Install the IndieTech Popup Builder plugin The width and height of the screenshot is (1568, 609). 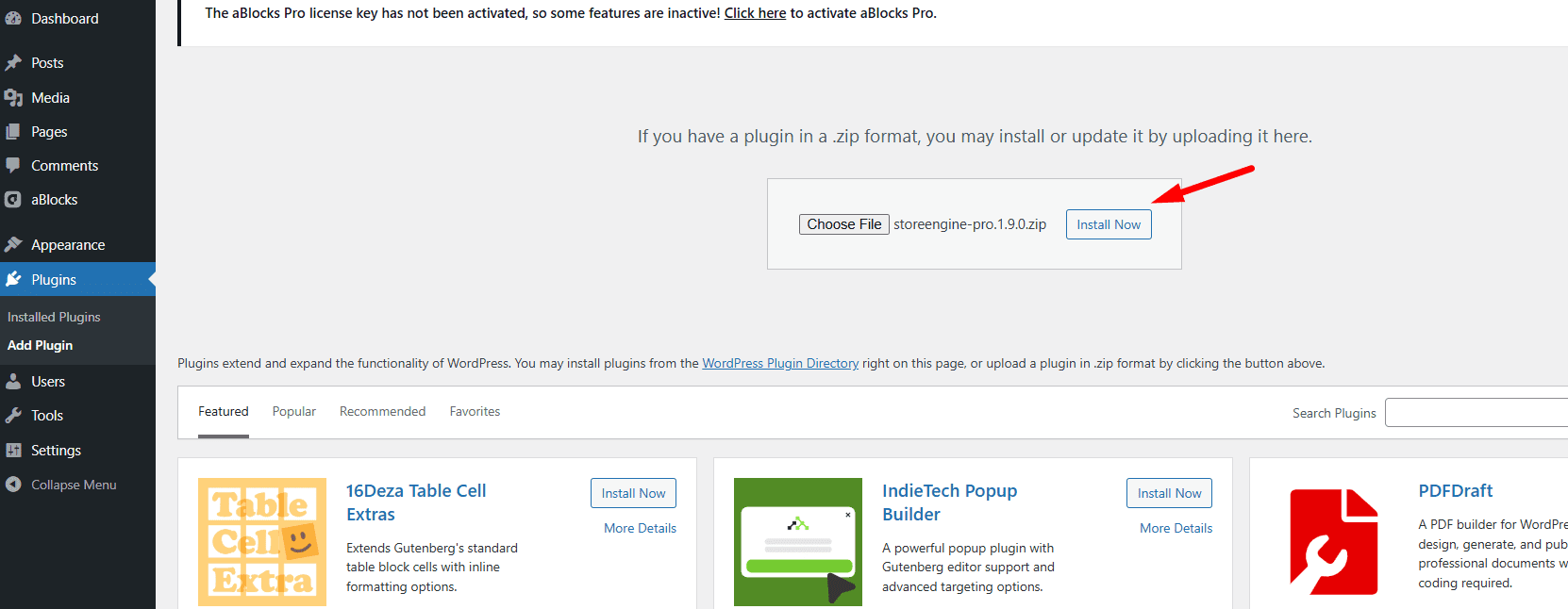(x=1169, y=493)
